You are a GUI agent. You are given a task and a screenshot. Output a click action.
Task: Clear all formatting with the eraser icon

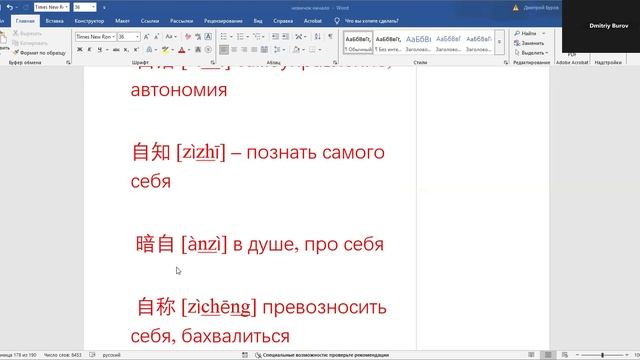pyautogui.click(x=187, y=37)
